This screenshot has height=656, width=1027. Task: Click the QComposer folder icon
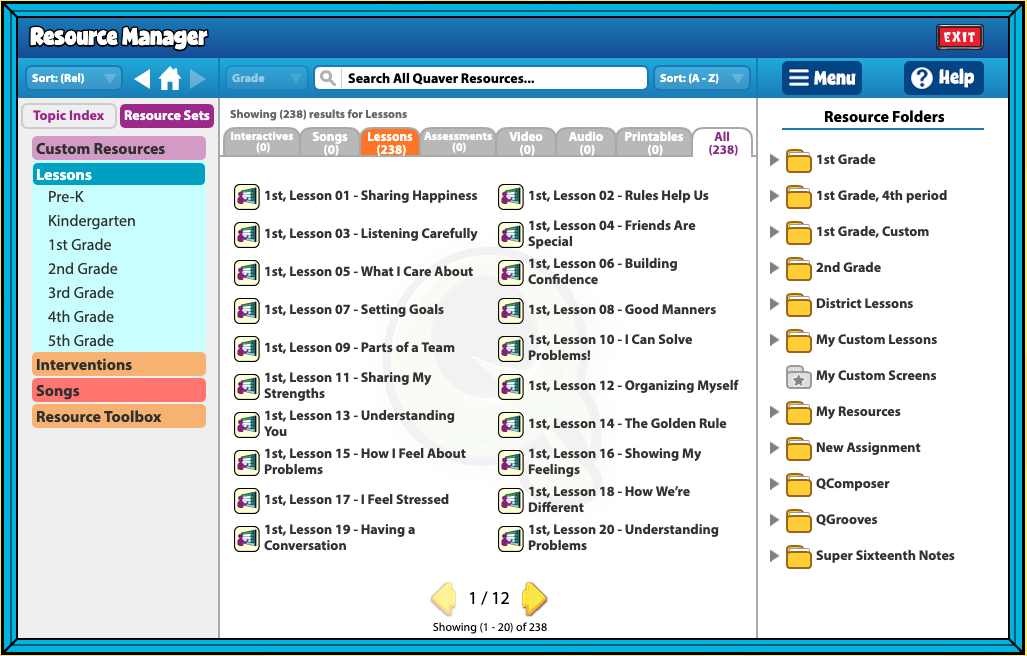click(x=798, y=484)
